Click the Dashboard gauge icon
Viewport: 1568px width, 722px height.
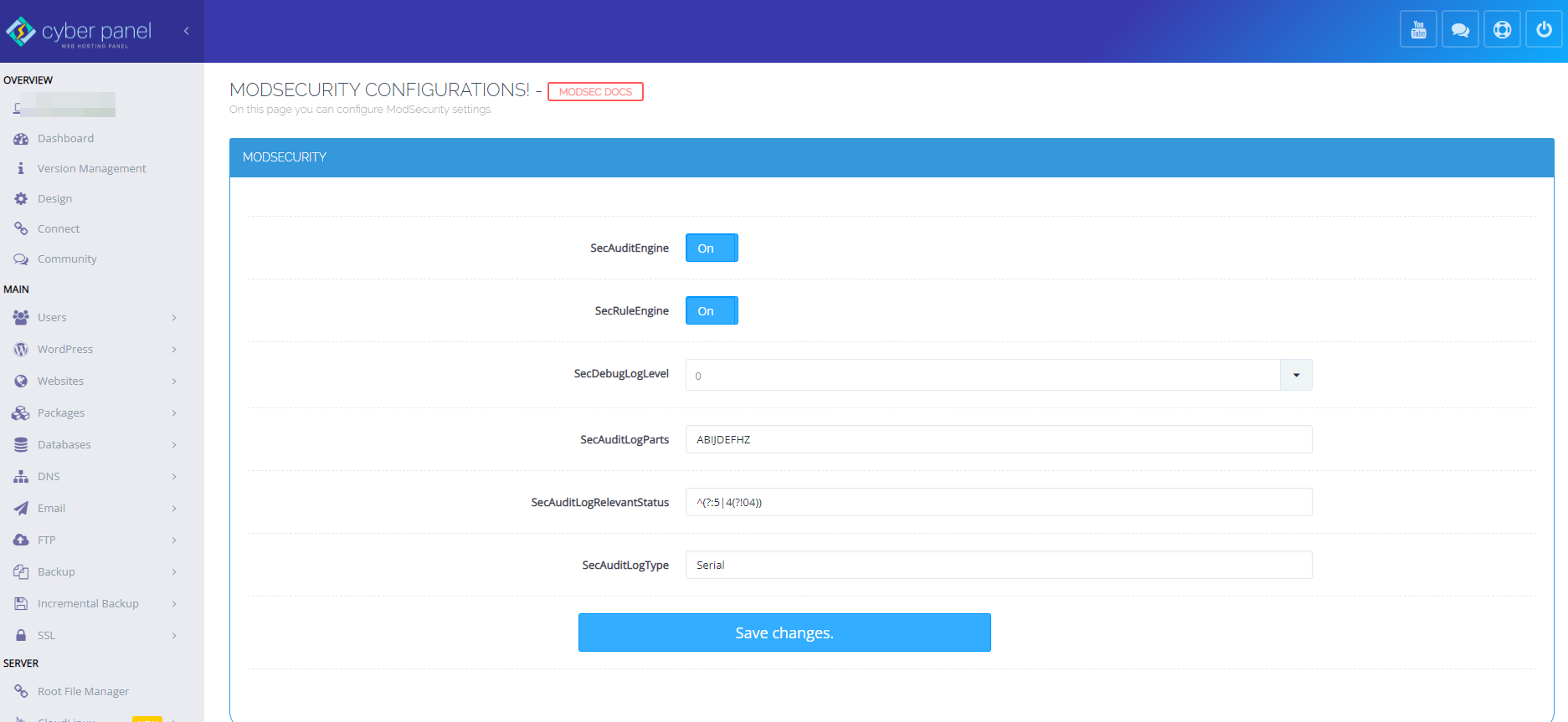tap(21, 139)
